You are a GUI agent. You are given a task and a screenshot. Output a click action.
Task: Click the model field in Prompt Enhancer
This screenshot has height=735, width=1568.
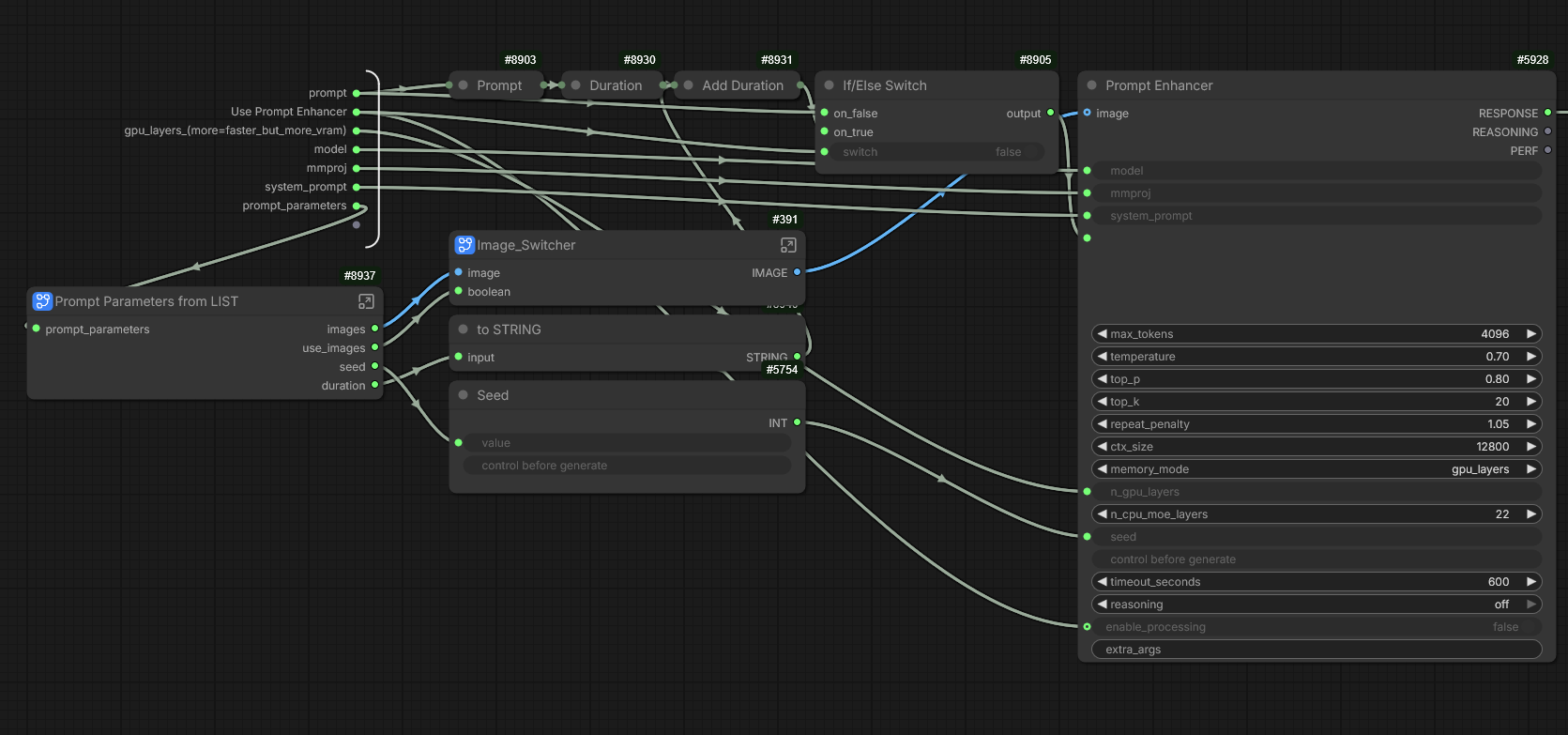click(x=1317, y=171)
